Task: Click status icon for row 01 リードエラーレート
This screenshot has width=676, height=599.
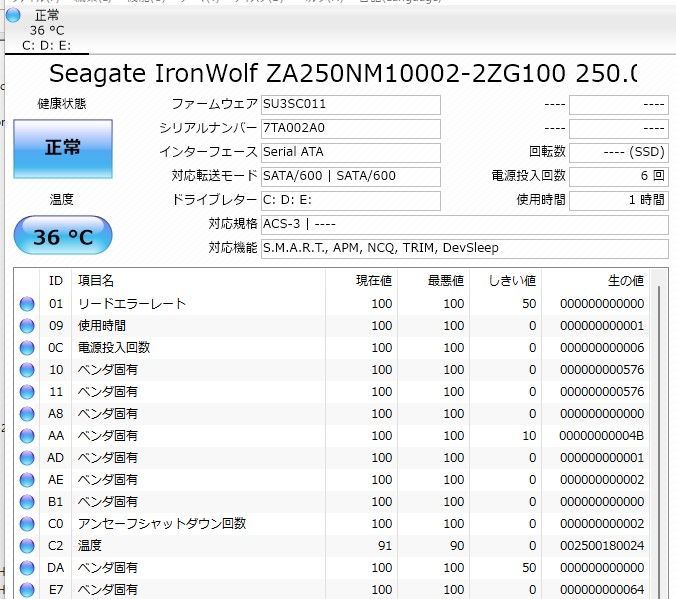Action: [x=27, y=304]
